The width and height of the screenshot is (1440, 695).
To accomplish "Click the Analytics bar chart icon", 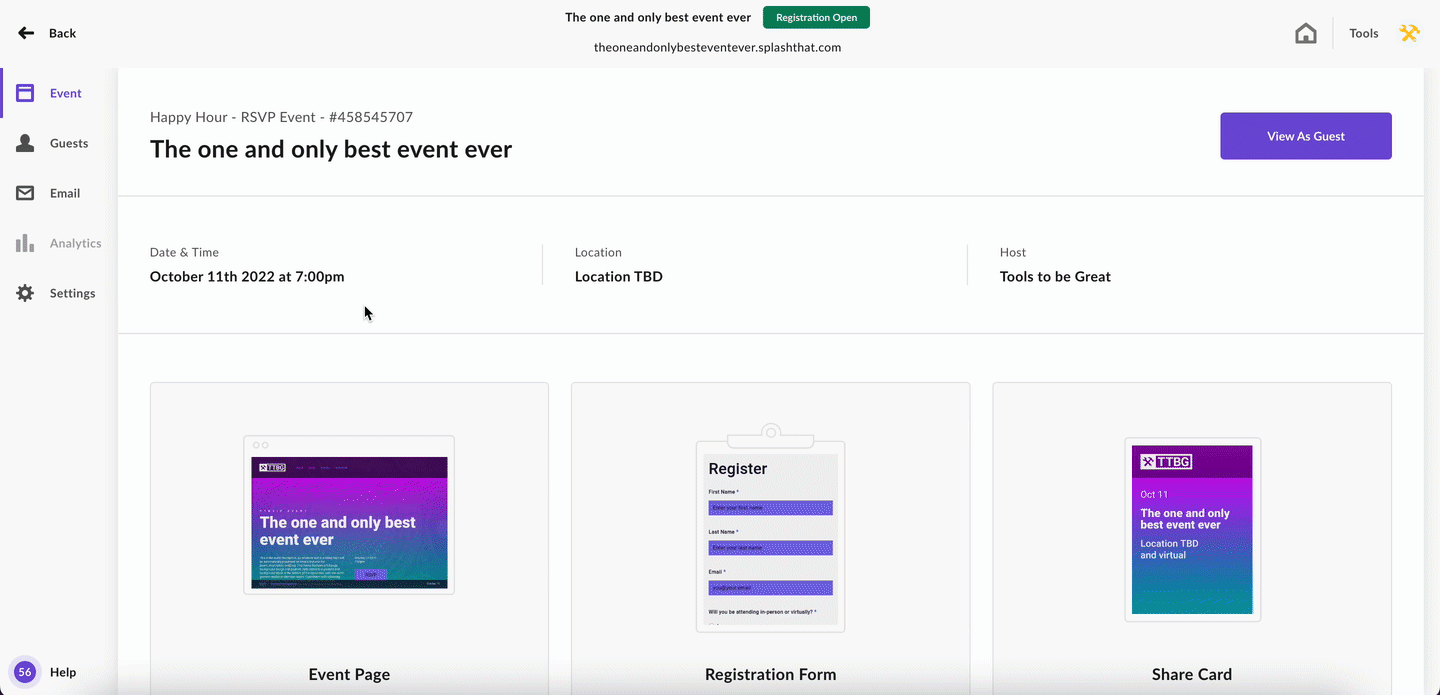I will (25, 243).
